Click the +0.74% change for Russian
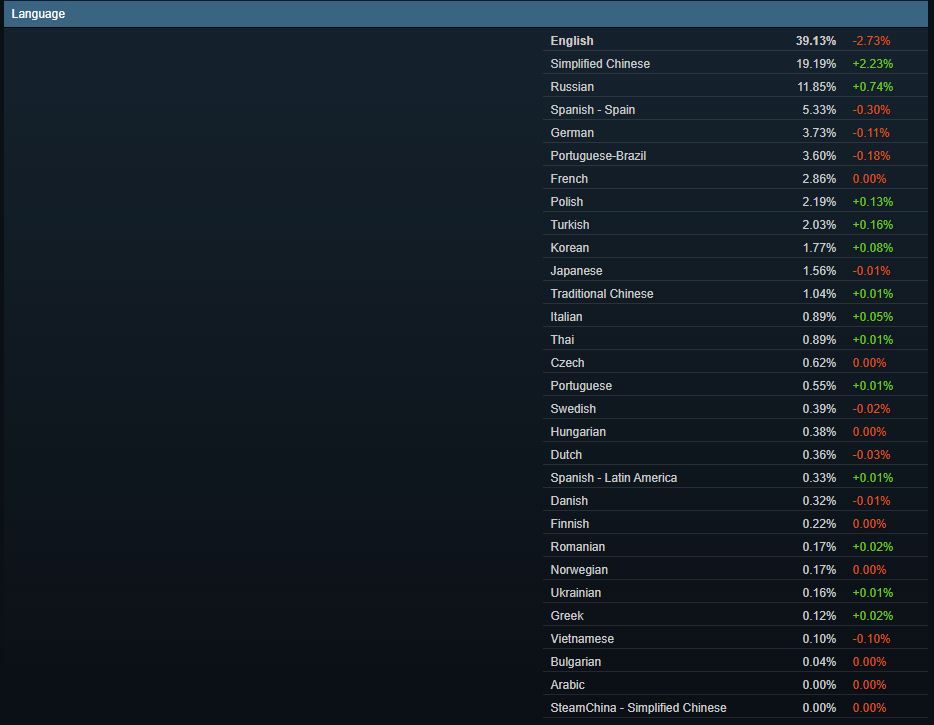934x725 pixels. point(873,87)
